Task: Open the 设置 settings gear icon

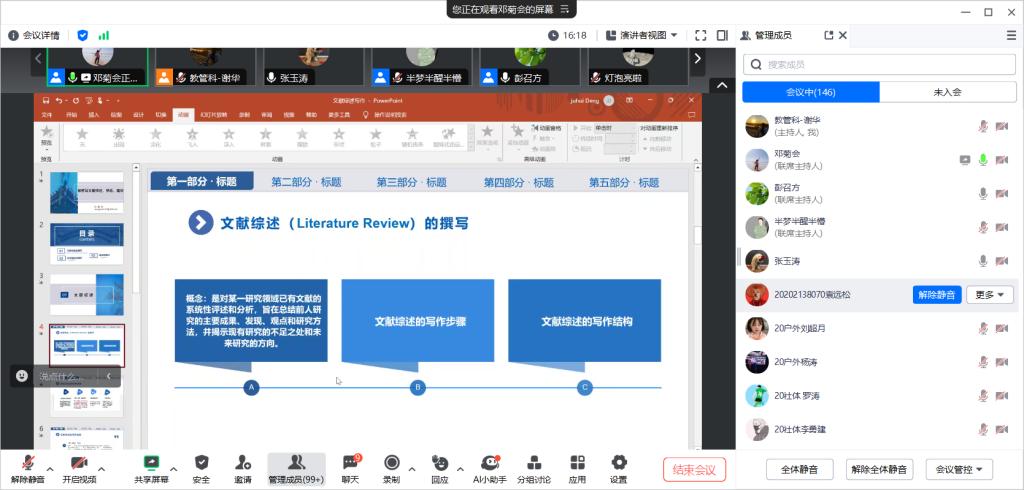Action: click(x=618, y=463)
